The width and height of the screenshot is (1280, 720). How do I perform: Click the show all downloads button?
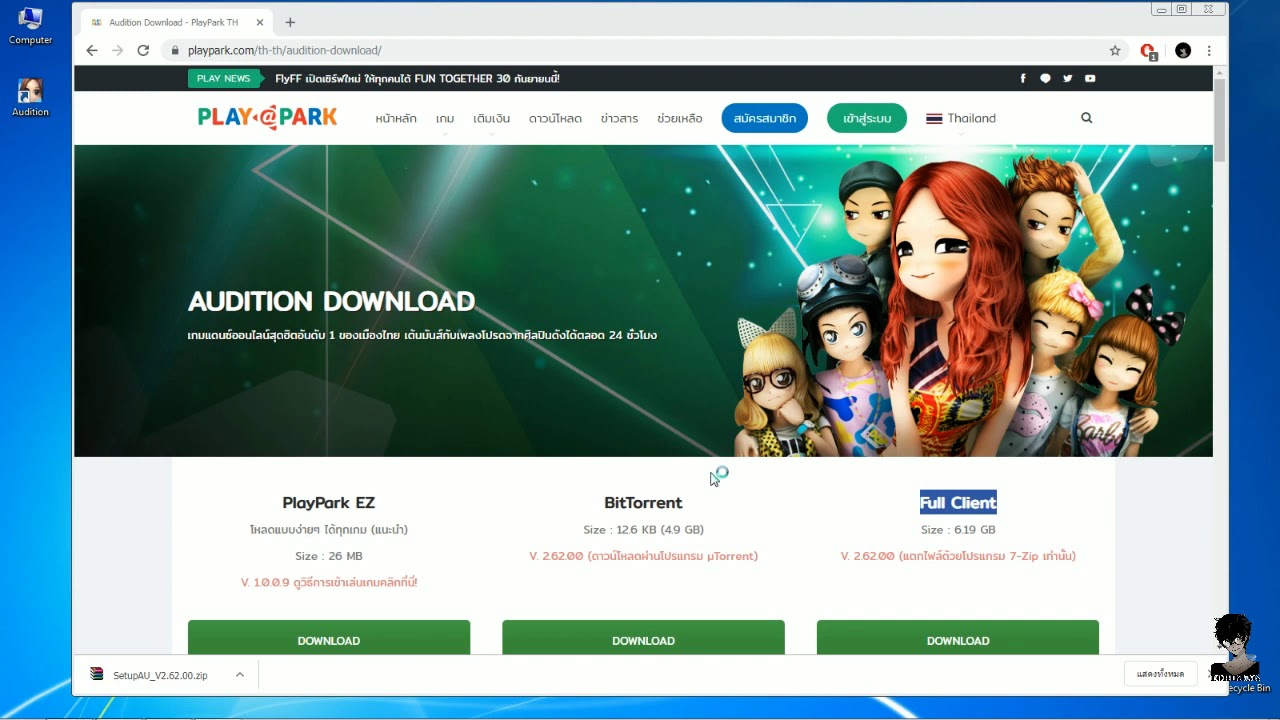(1160, 674)
